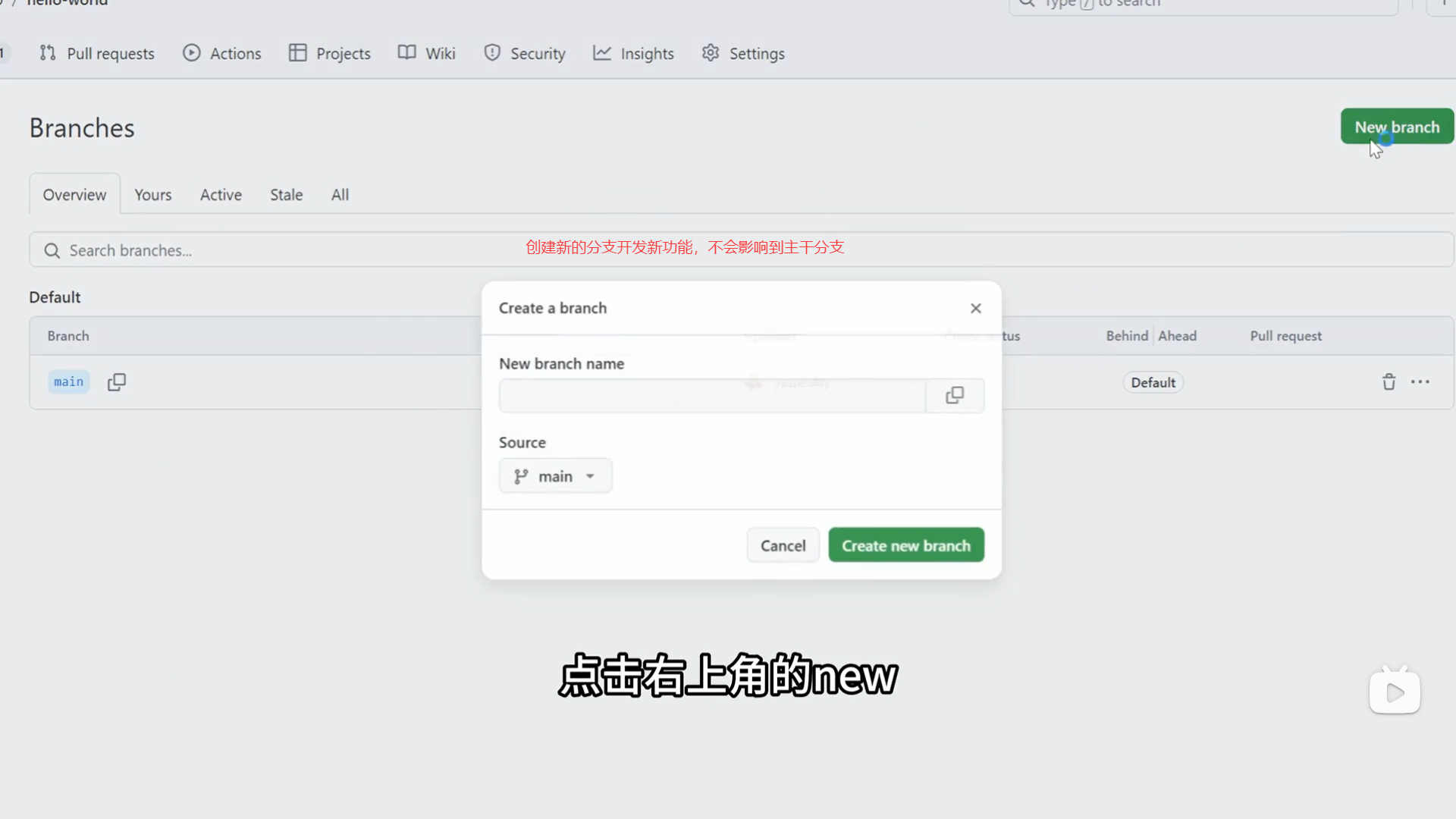Expand the Source main branch dropdown
This screenshot has width=1456, height=819.
tap(555, 476)
